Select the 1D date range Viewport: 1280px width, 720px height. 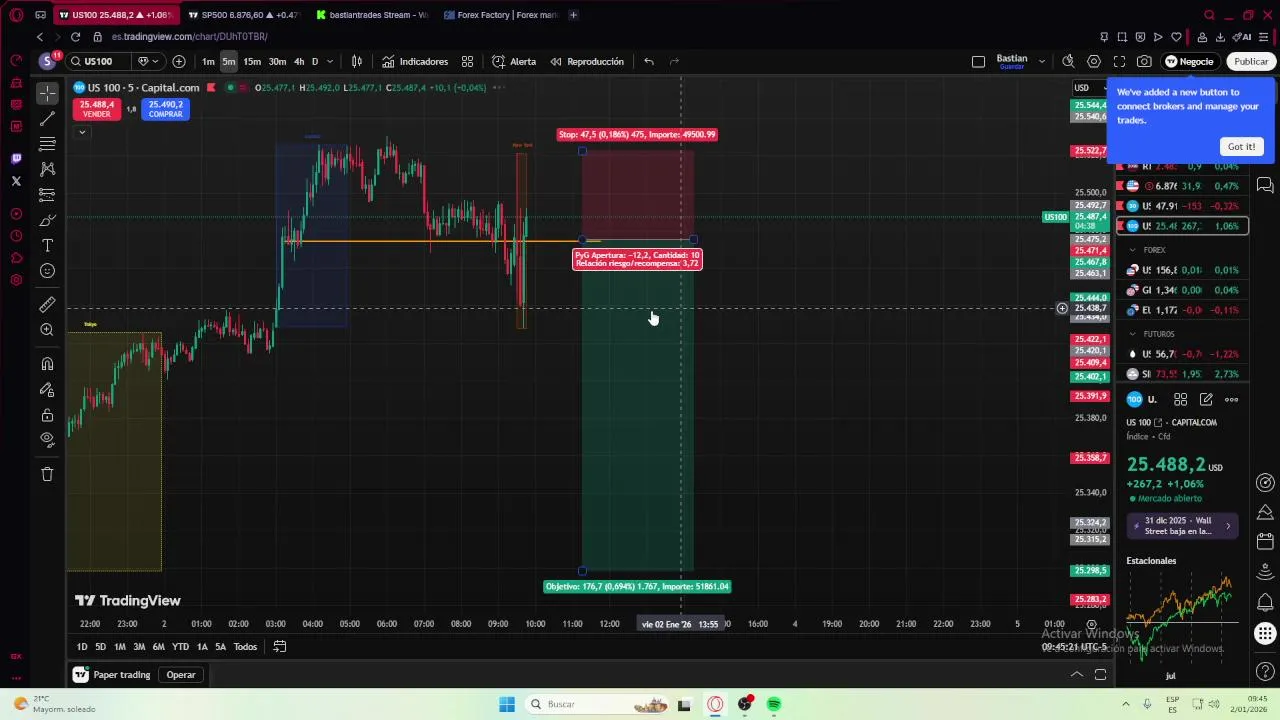click(81, 647)
